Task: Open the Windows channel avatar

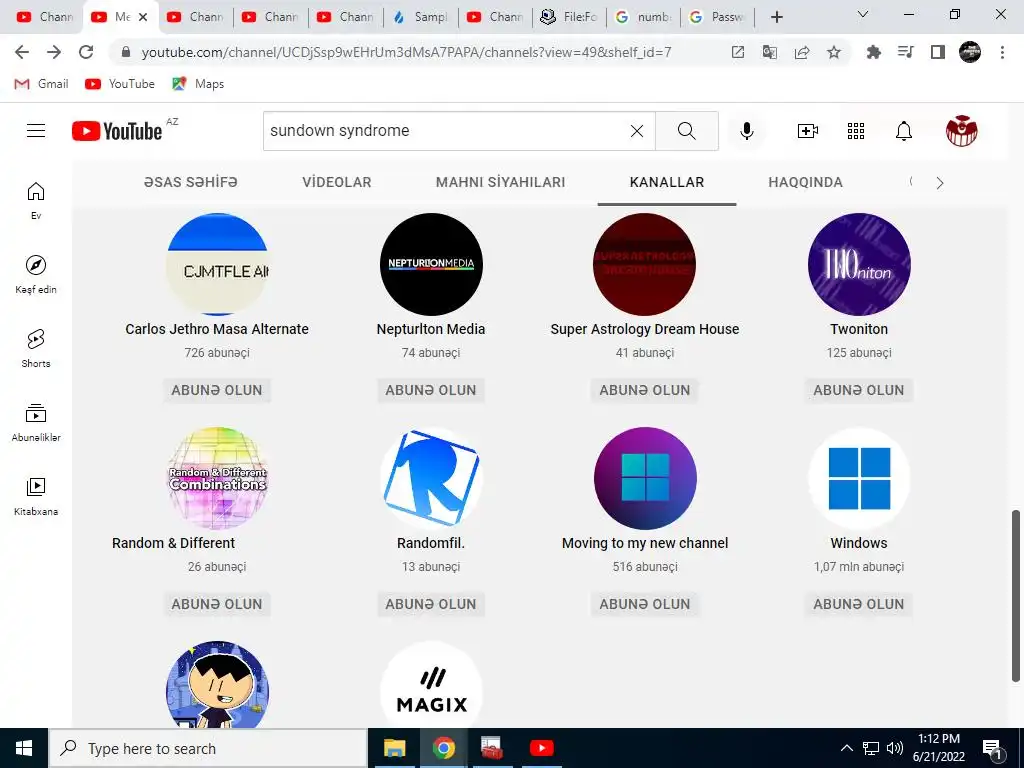Action: pos(859,479)
